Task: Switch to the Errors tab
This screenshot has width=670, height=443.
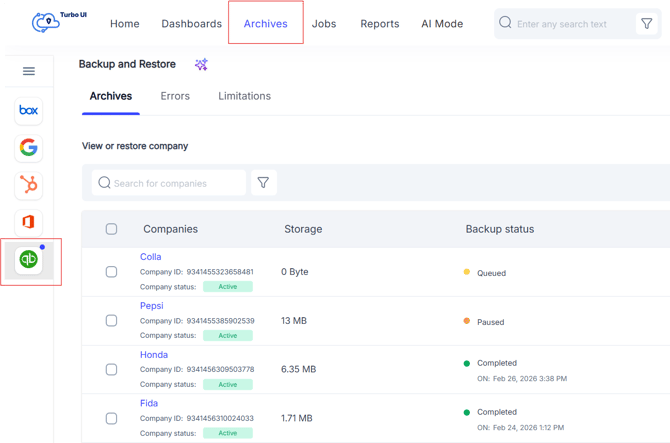Action: [176, 96]
